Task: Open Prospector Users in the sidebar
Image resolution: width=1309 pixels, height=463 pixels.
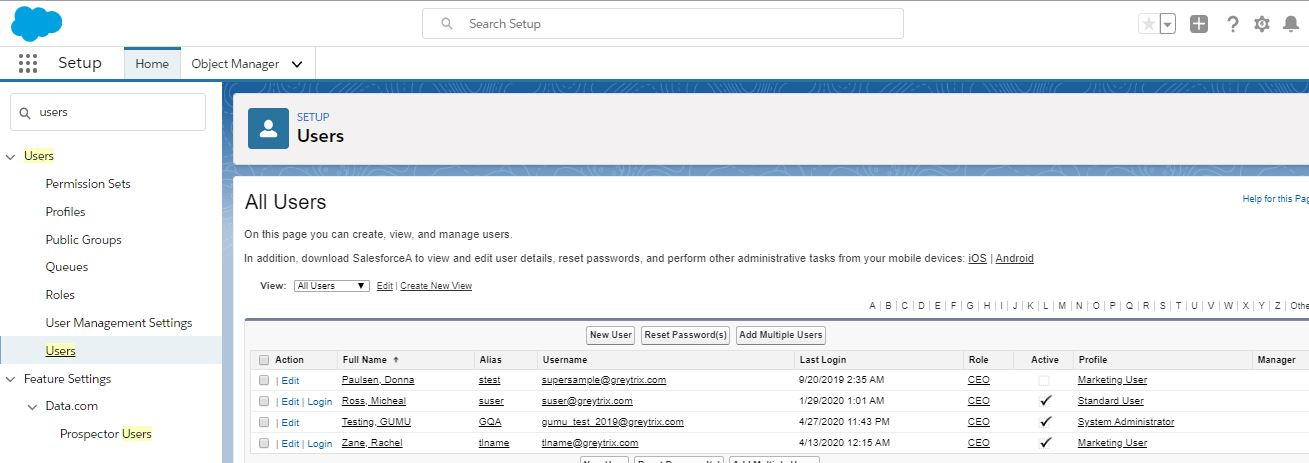Action: coord(106,434)
